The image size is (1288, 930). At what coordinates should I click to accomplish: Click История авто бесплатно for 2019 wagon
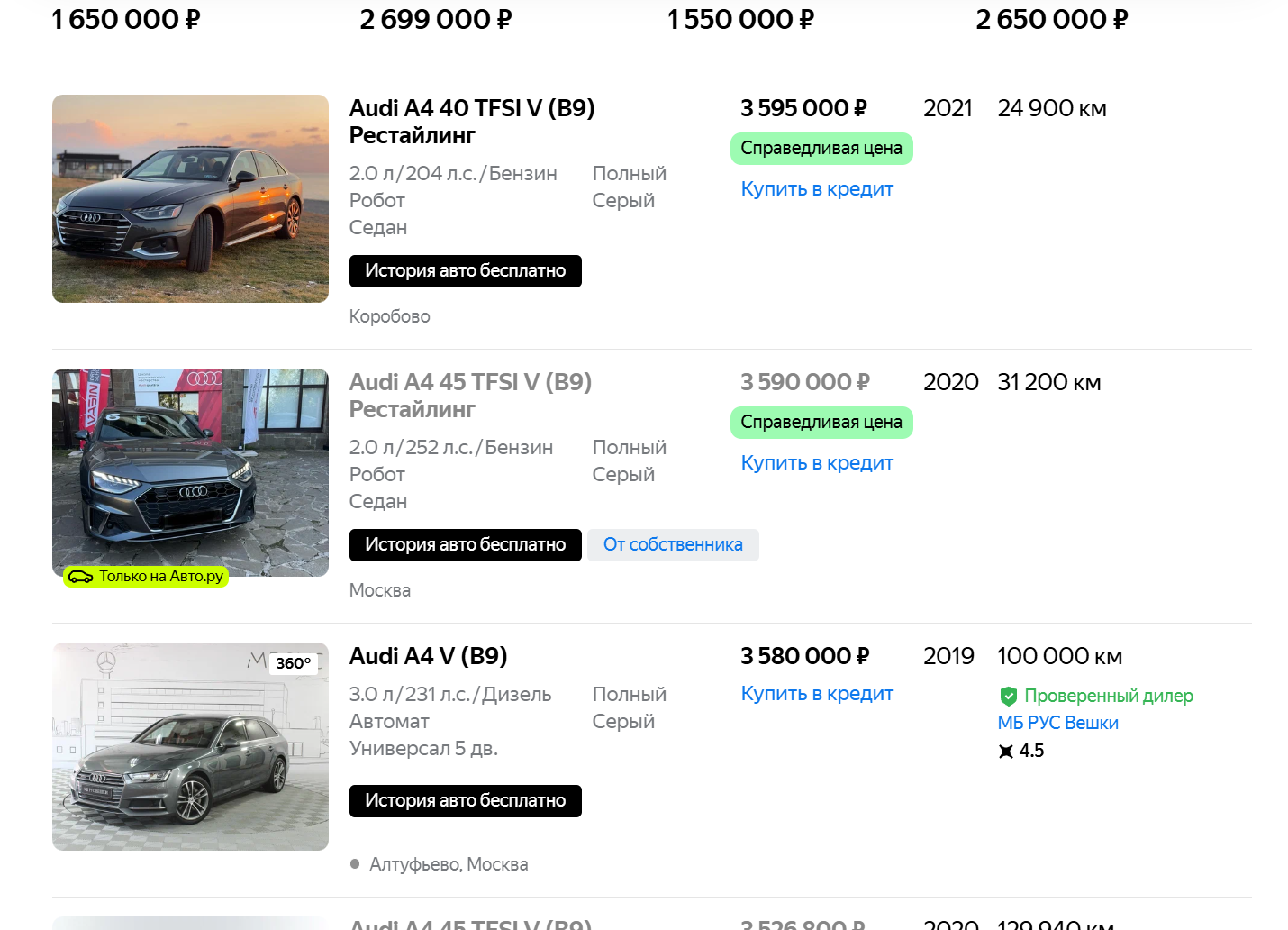[x=465, y=801]
